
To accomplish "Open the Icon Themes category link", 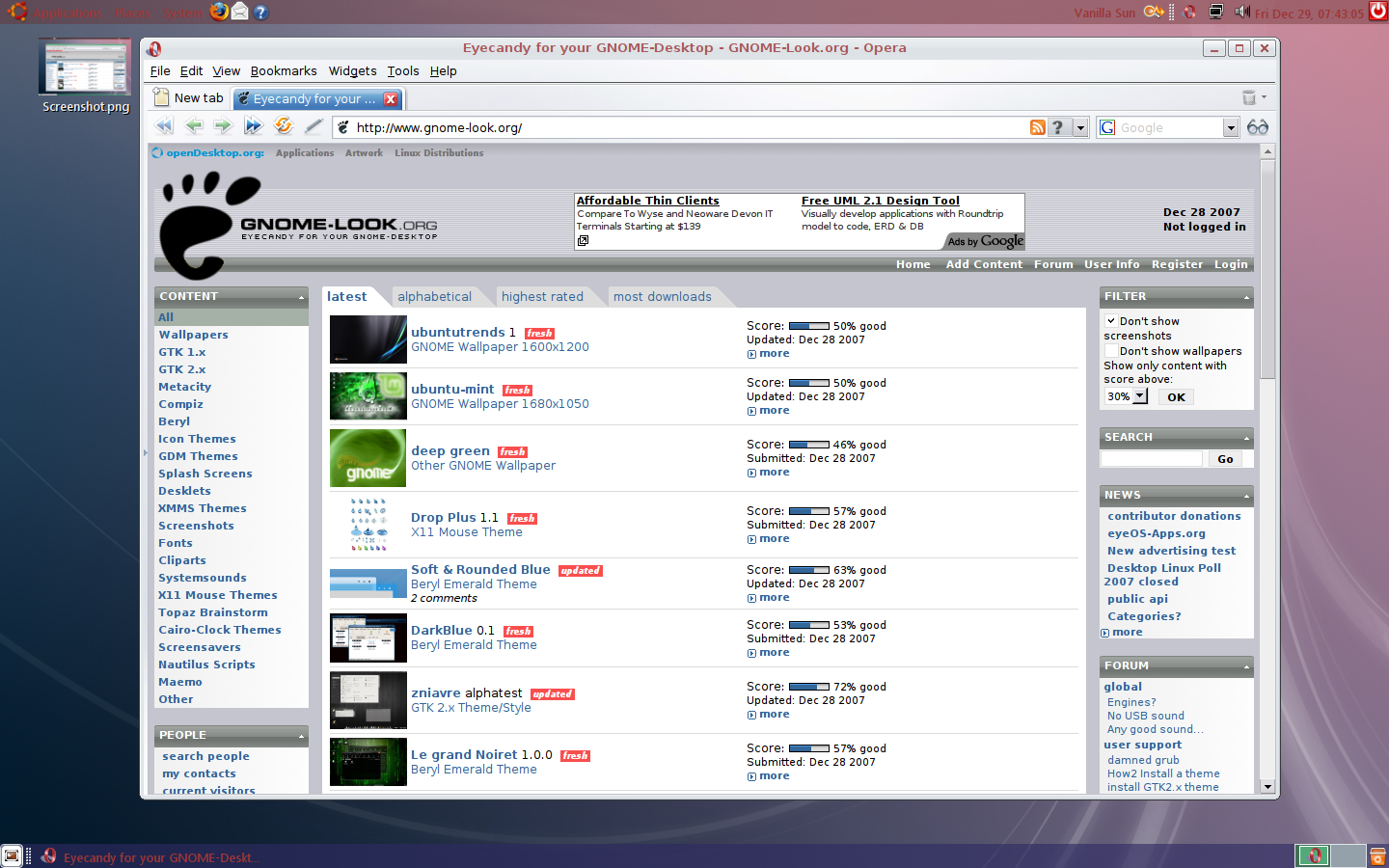I will [197, 439].
